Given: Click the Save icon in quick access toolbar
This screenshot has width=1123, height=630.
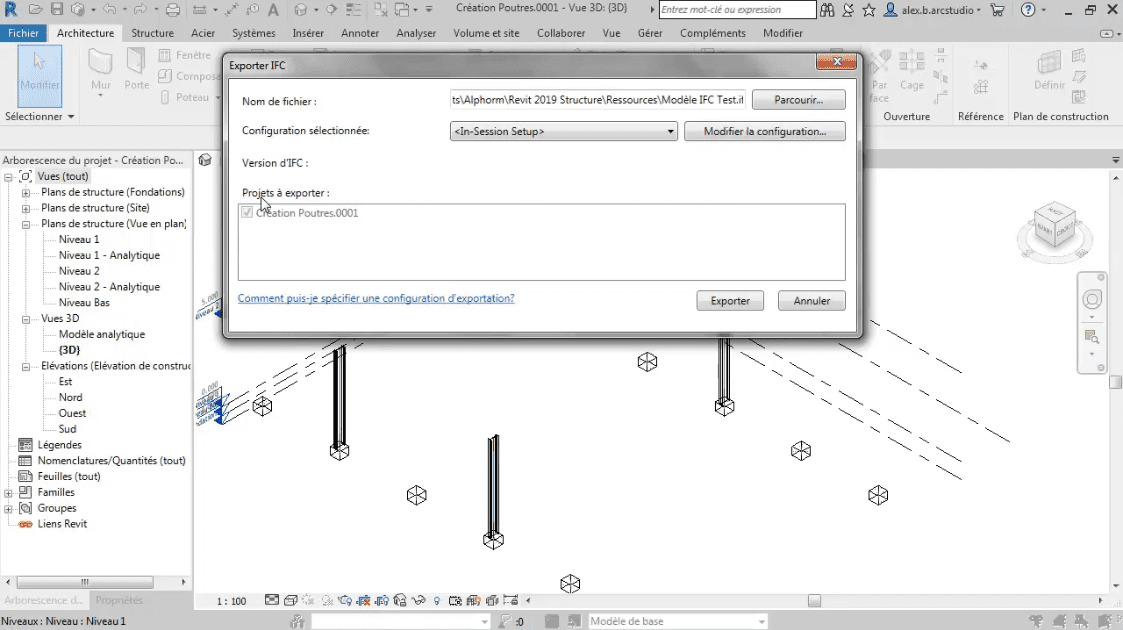Looking at the screenshot, I should coord(57,10).
